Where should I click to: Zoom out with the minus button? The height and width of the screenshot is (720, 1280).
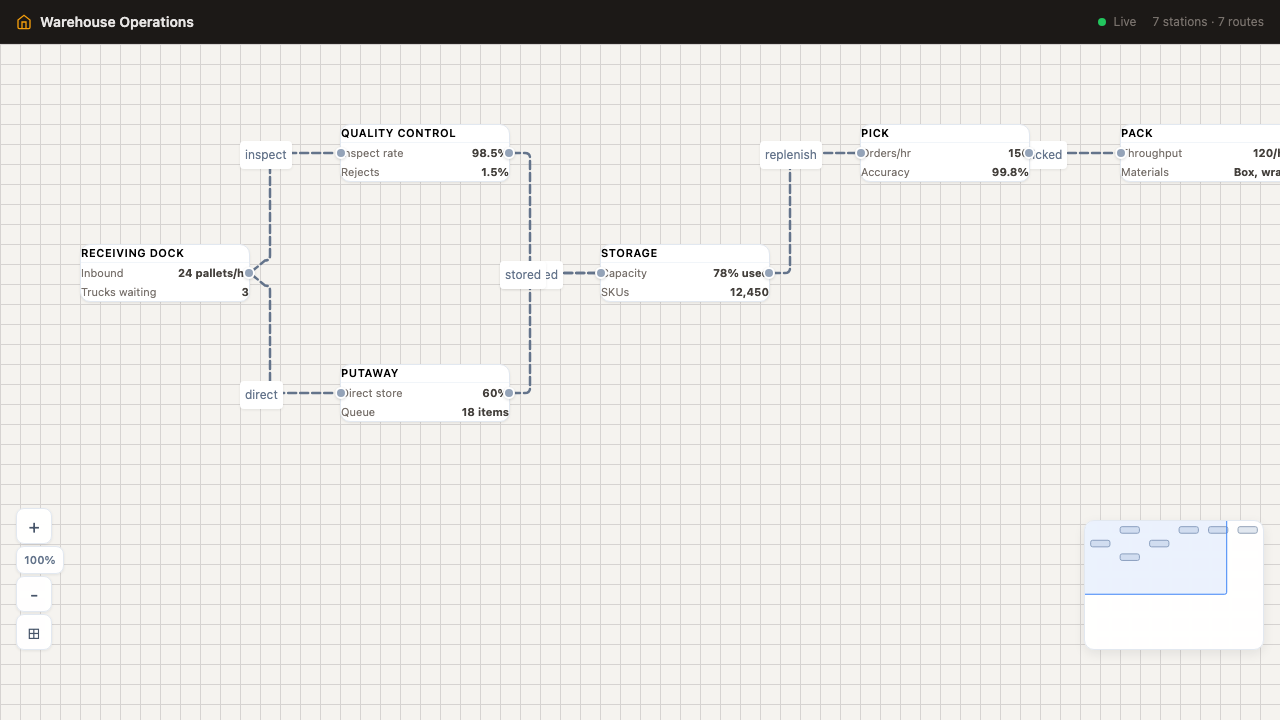(x=34, y=595)
